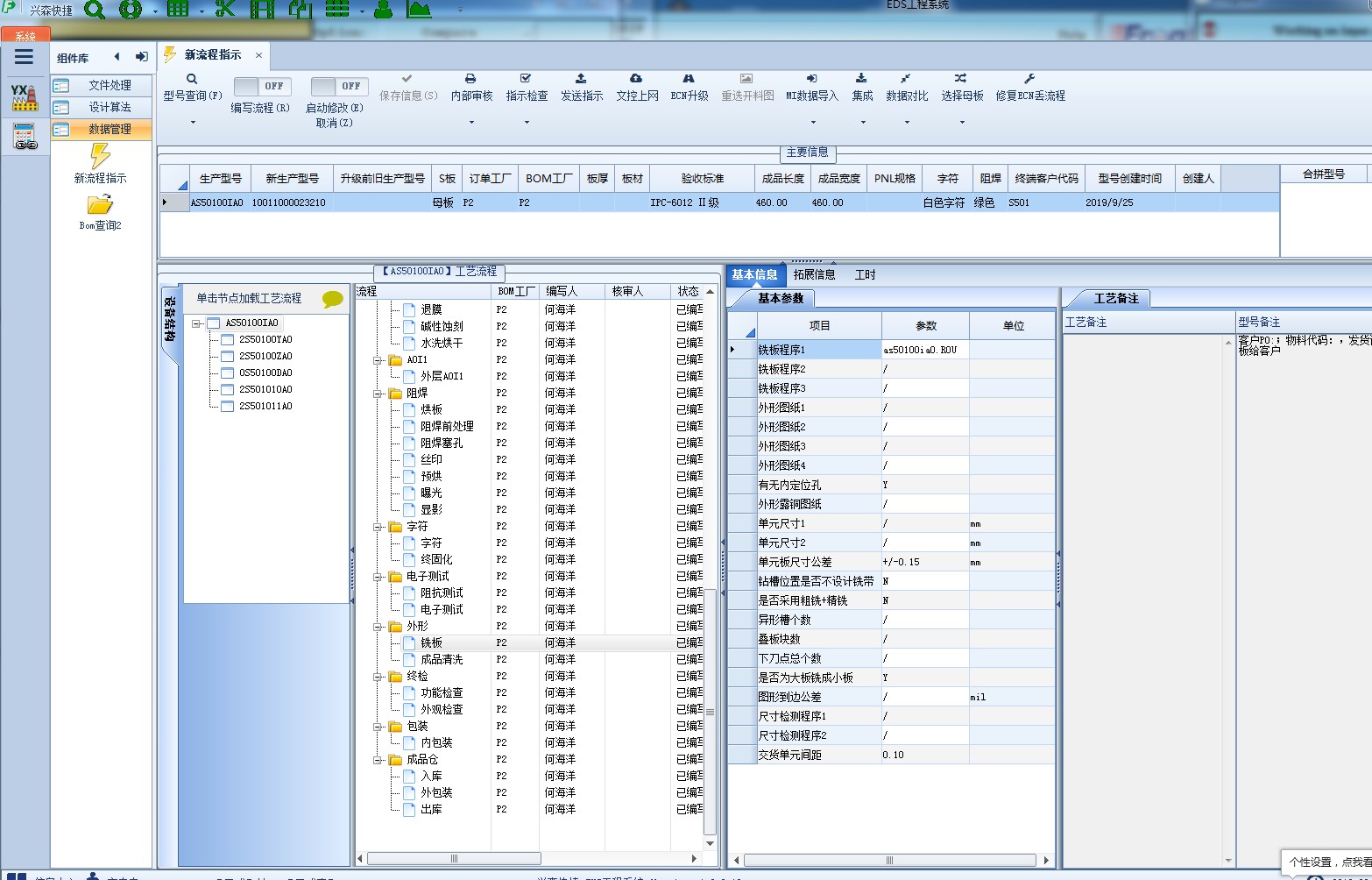Open the 文件处理 category

101,85
